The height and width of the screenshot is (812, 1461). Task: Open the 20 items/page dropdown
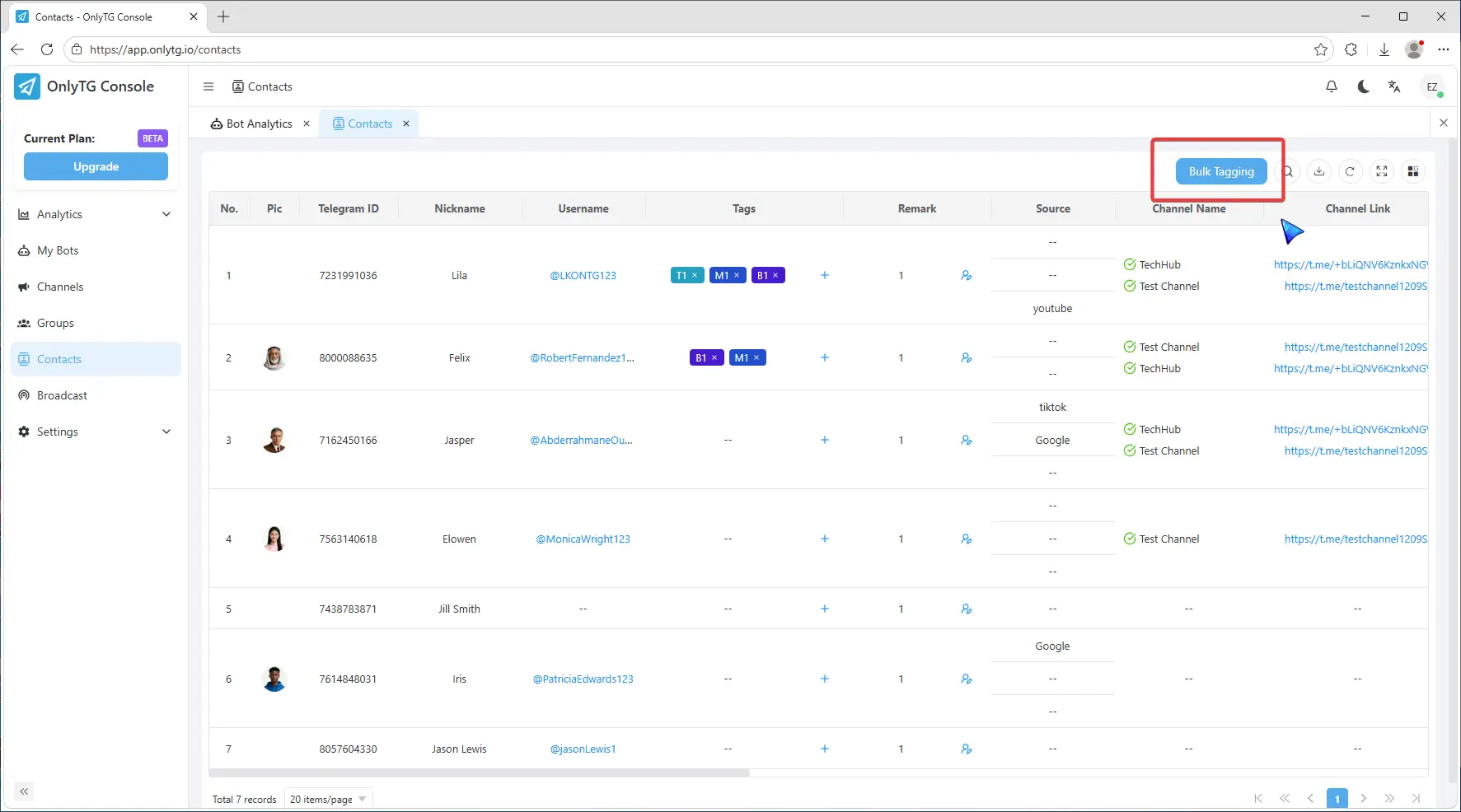tap(328, 799)
